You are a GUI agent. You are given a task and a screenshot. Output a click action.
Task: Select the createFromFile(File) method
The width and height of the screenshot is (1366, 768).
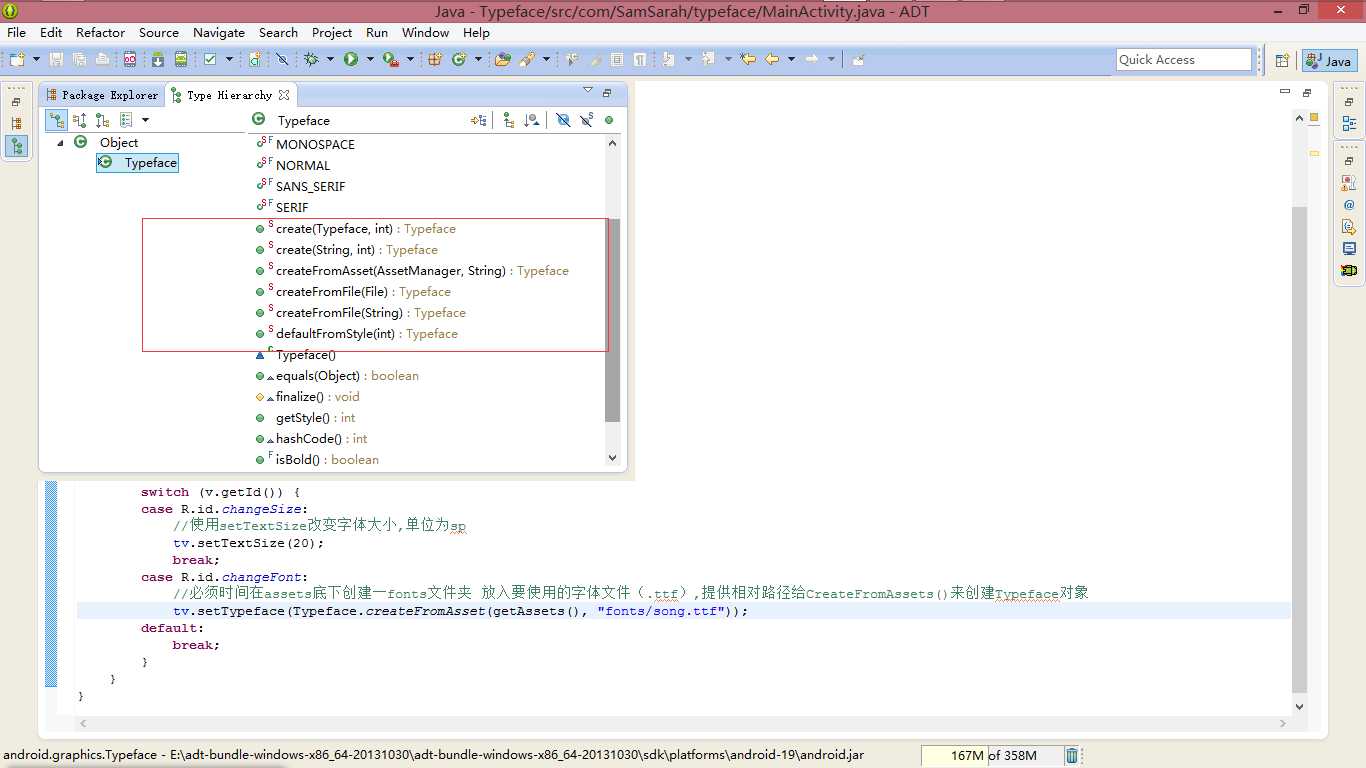tap(353, 292)
